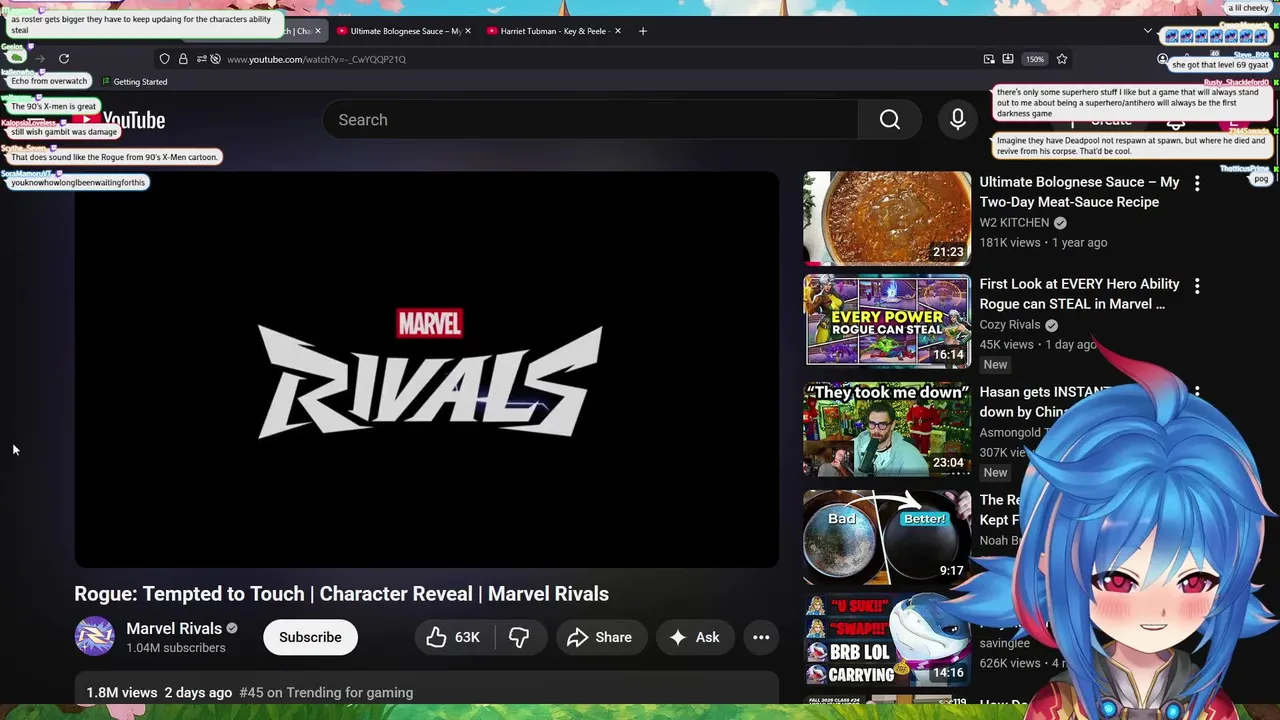The width and height of the screenshot is (1280, 720).
Task: Click the Firefox account icon in toolbar
Action: (1162, 59)
